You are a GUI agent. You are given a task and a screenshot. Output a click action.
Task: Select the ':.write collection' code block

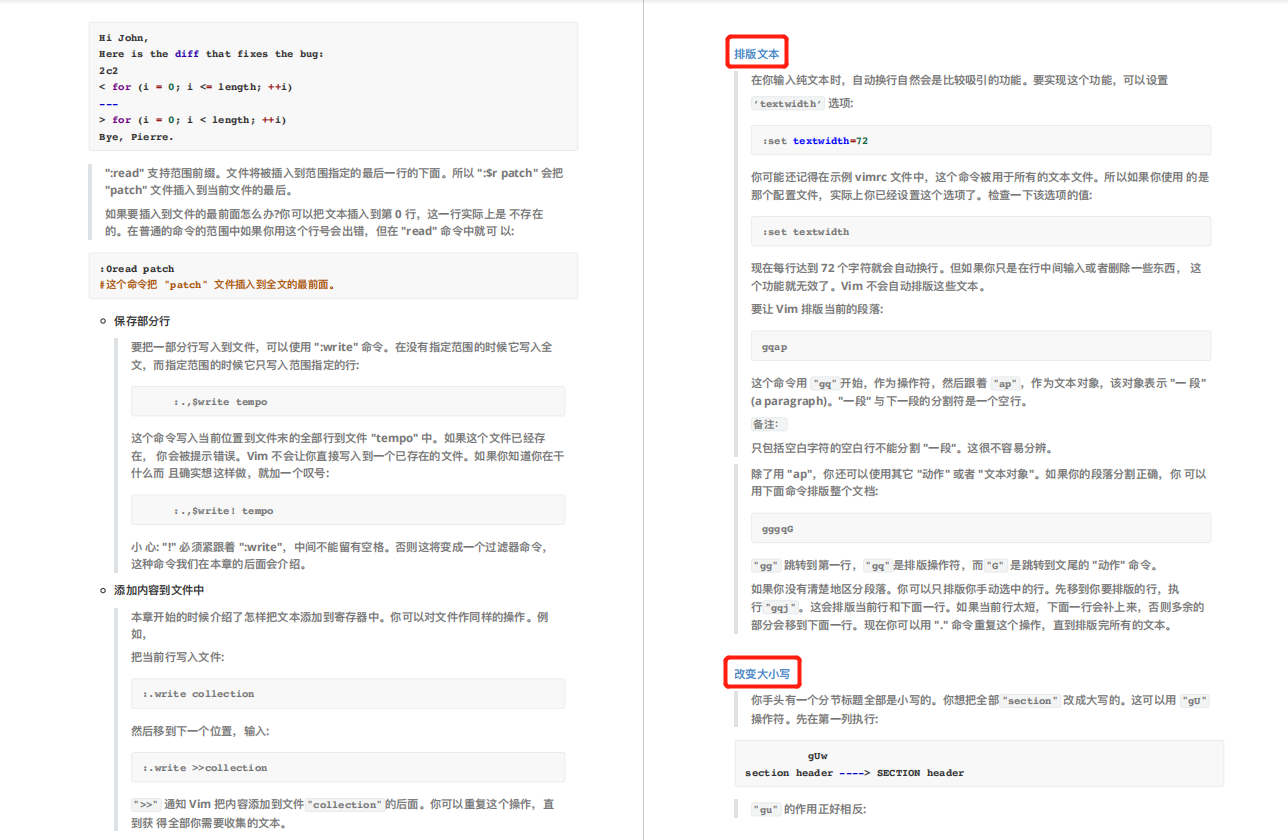tap(348, 694)
